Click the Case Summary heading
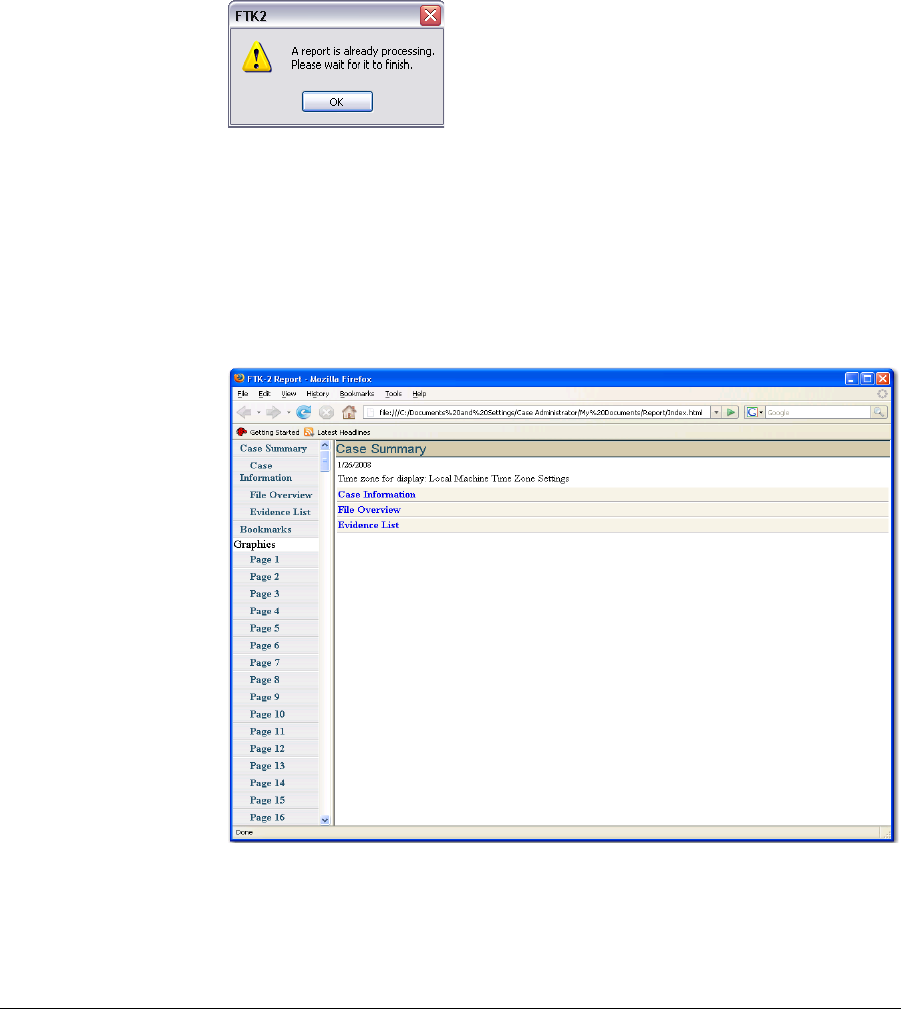 click(x=381, y=449)
